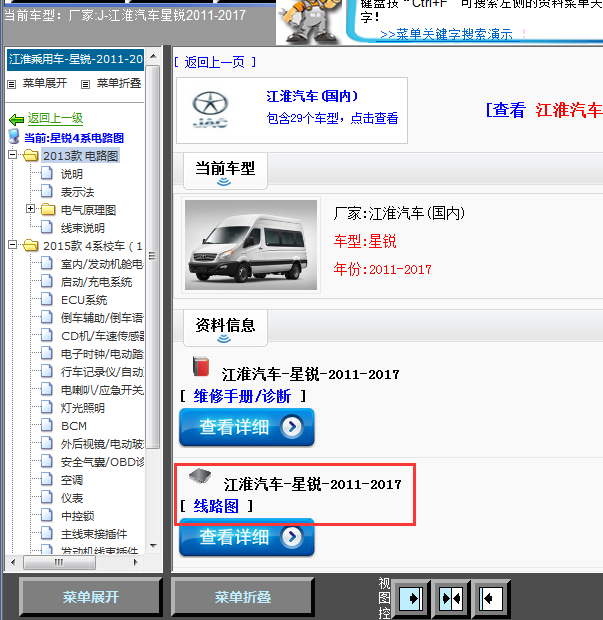The width and height of the screenshot is (603, 620).
Task: Expand the 电气原理图 tree node
Action: tap(30, 208)
